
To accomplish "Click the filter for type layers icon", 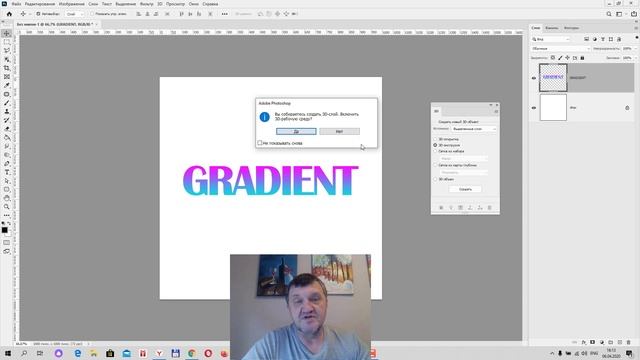I will (x=603, y=39).
